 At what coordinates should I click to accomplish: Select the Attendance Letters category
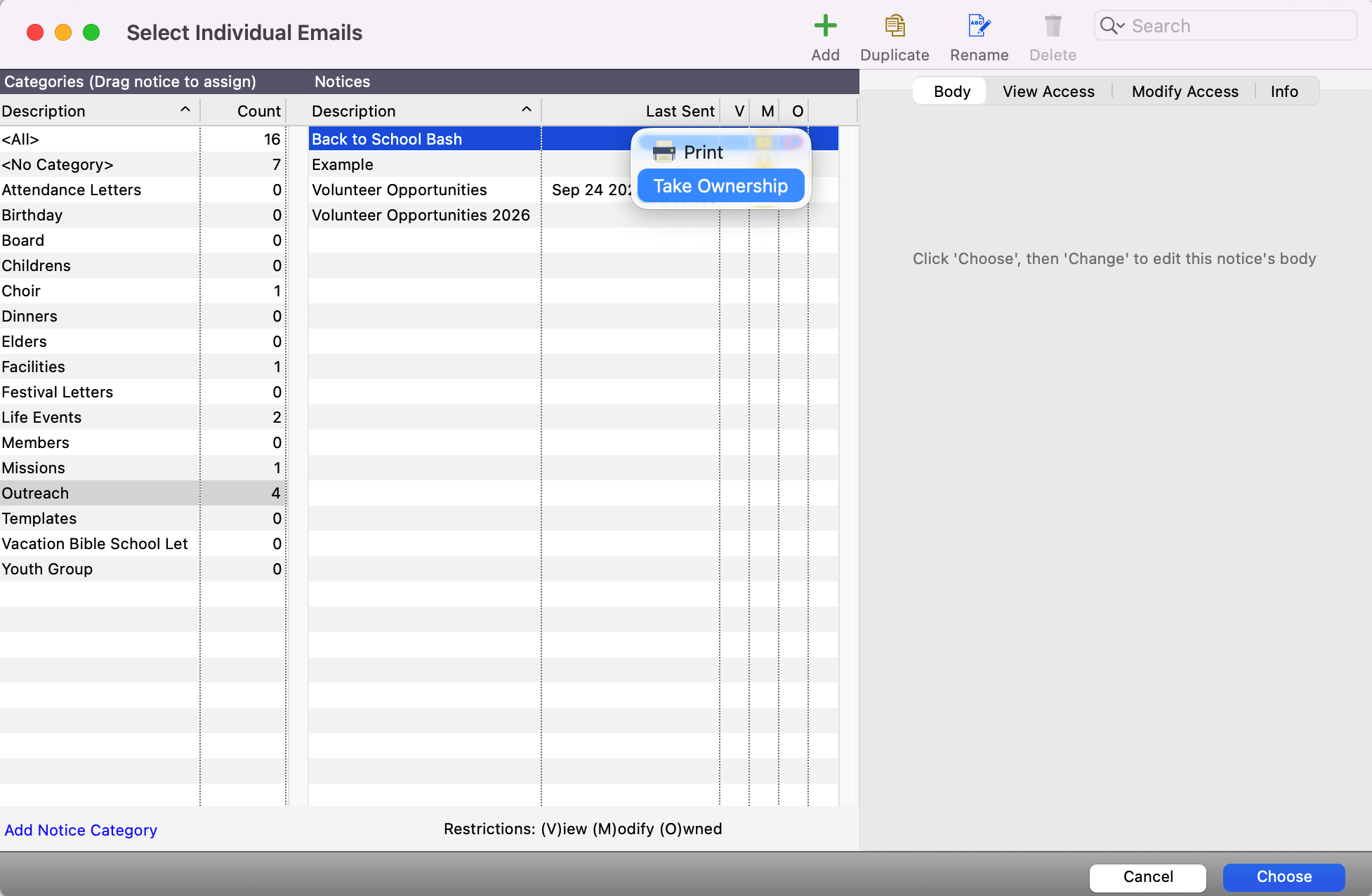coord(143,190)
